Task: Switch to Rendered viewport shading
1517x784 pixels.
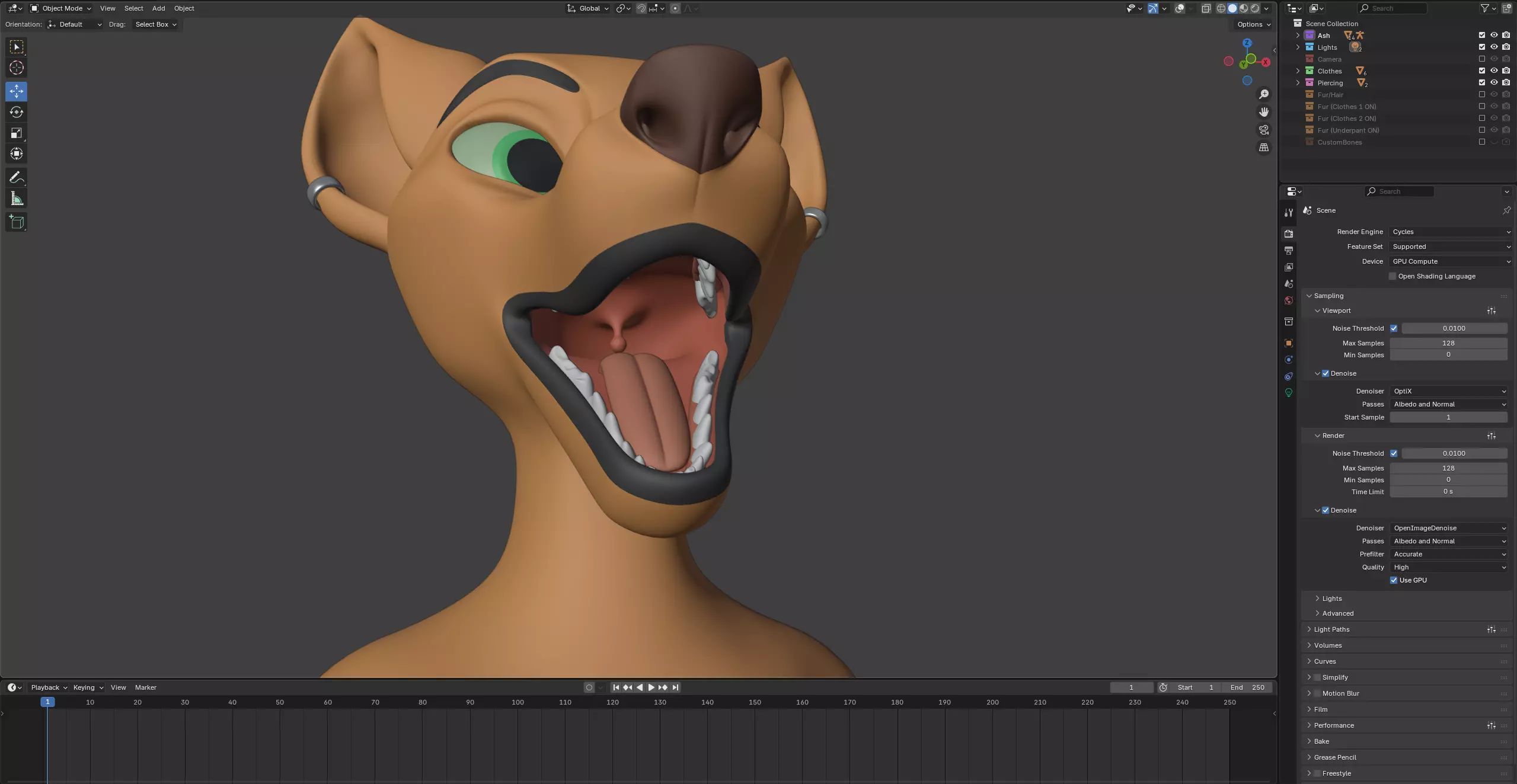Action: click(x=1255, y=8)
